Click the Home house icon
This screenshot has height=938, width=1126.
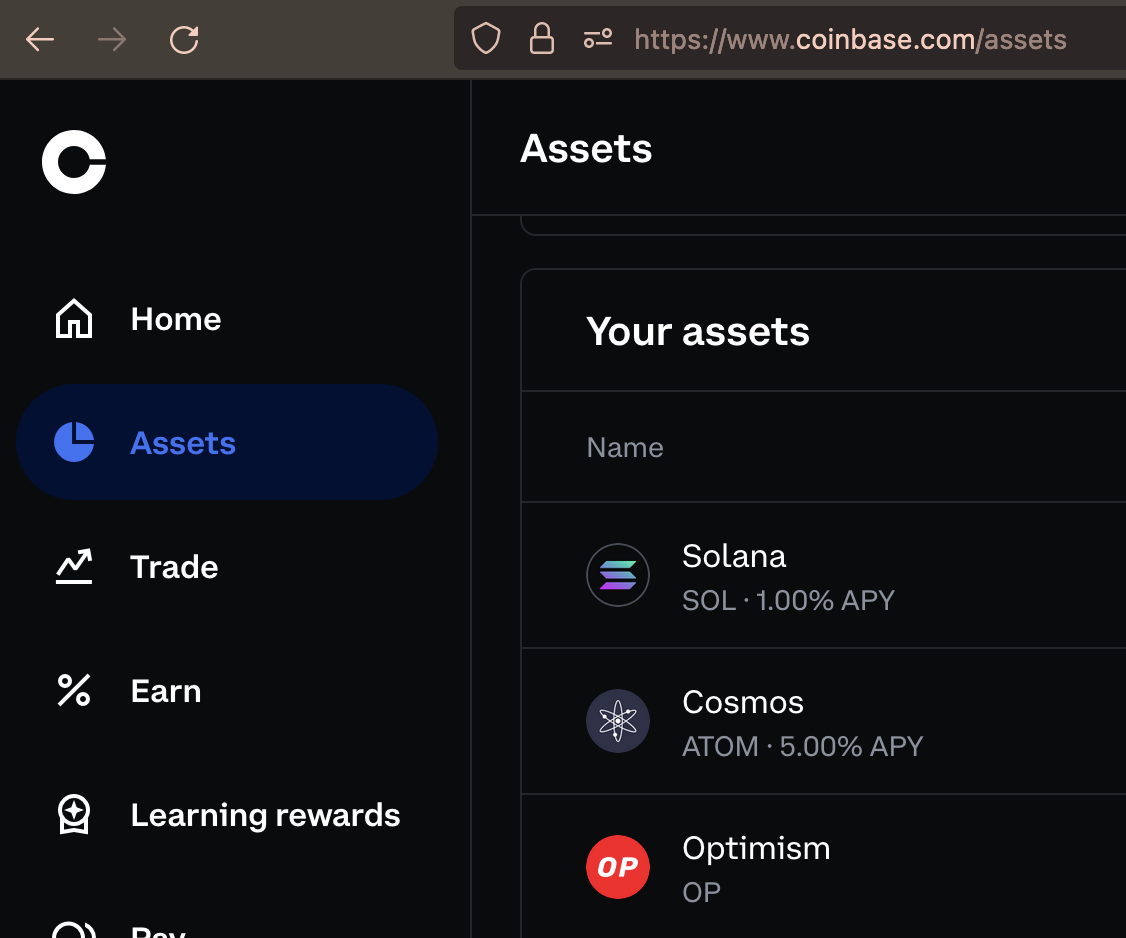point(74,318)
